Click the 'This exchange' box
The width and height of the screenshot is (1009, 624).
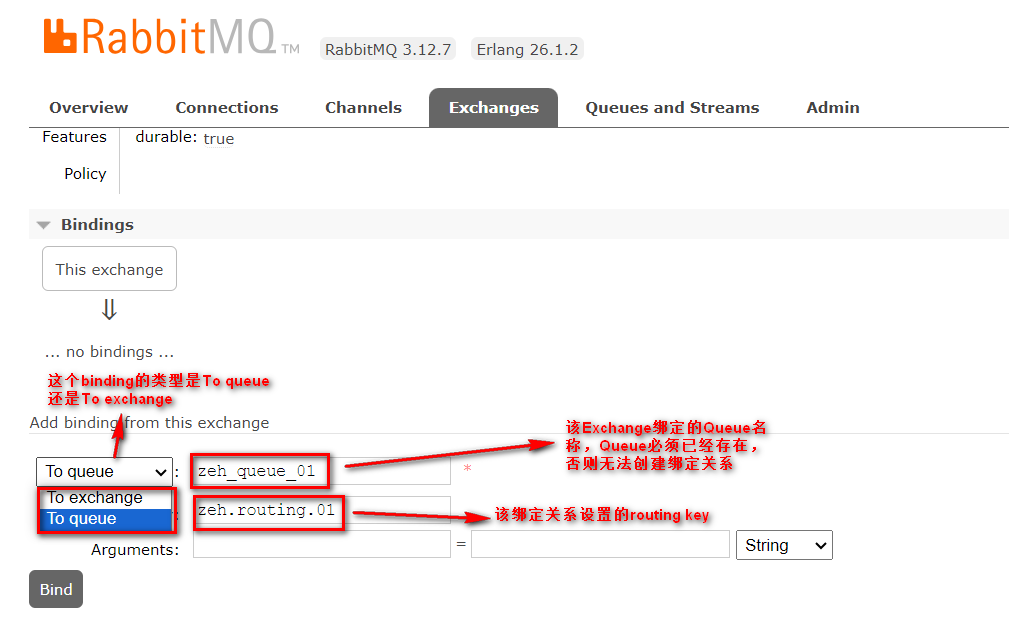(x=109, y=269)
